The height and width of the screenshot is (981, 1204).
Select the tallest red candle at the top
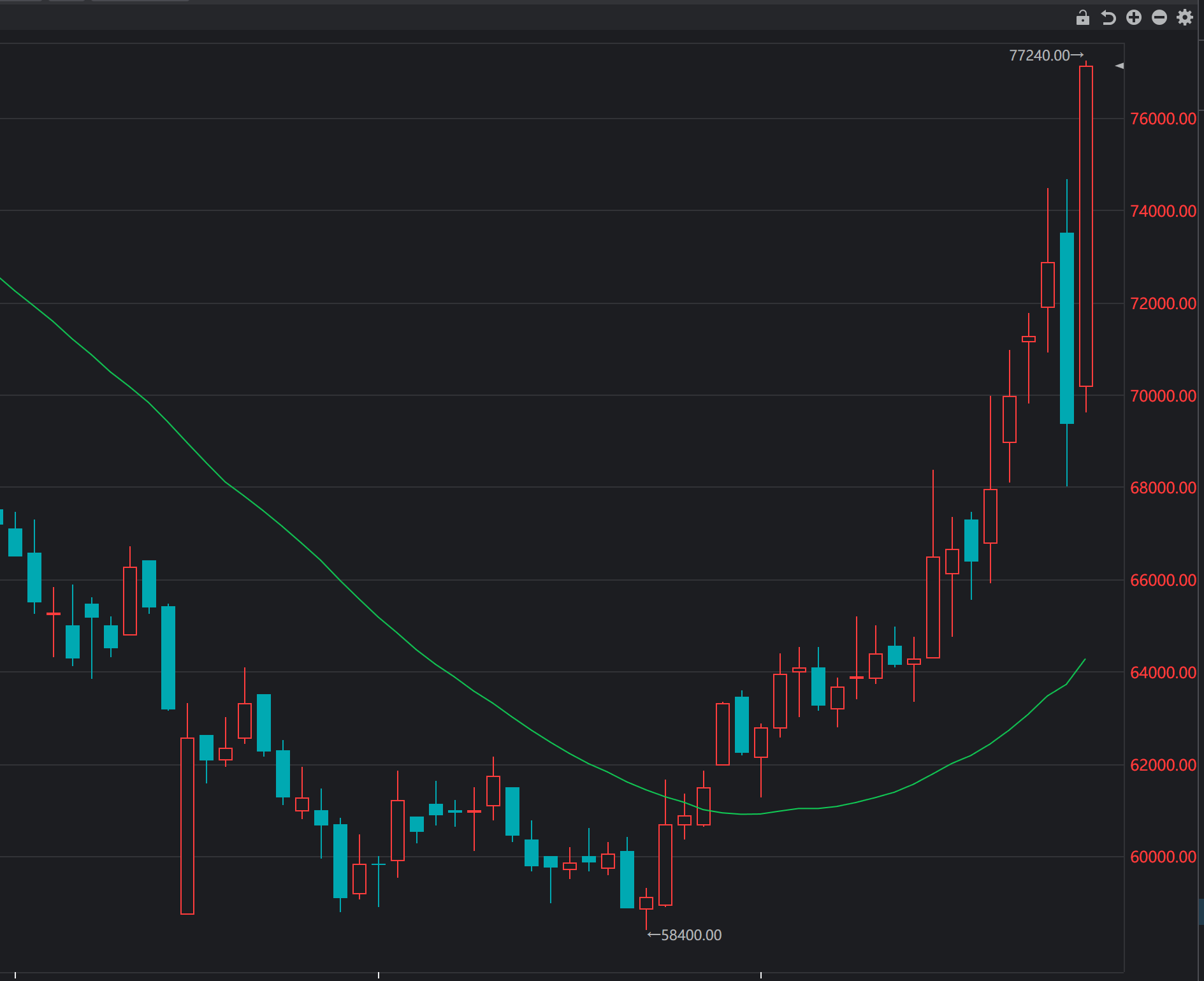tap(1086, 226)
